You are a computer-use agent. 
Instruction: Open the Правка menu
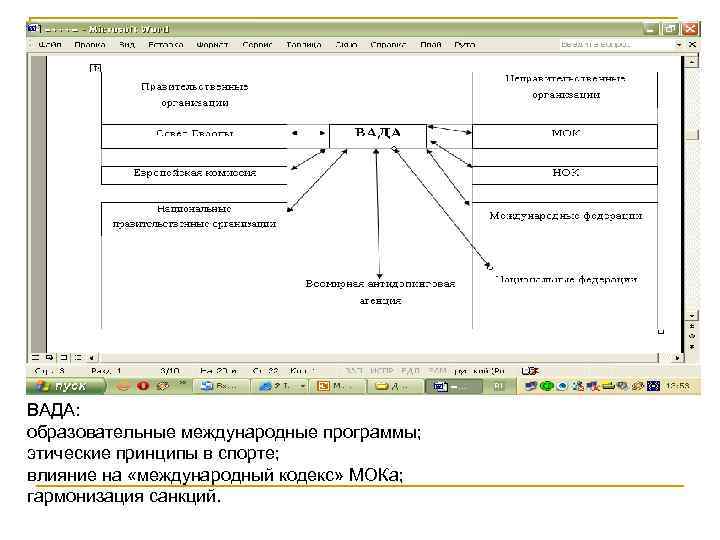pyautogui.click(x=90, y=45)
